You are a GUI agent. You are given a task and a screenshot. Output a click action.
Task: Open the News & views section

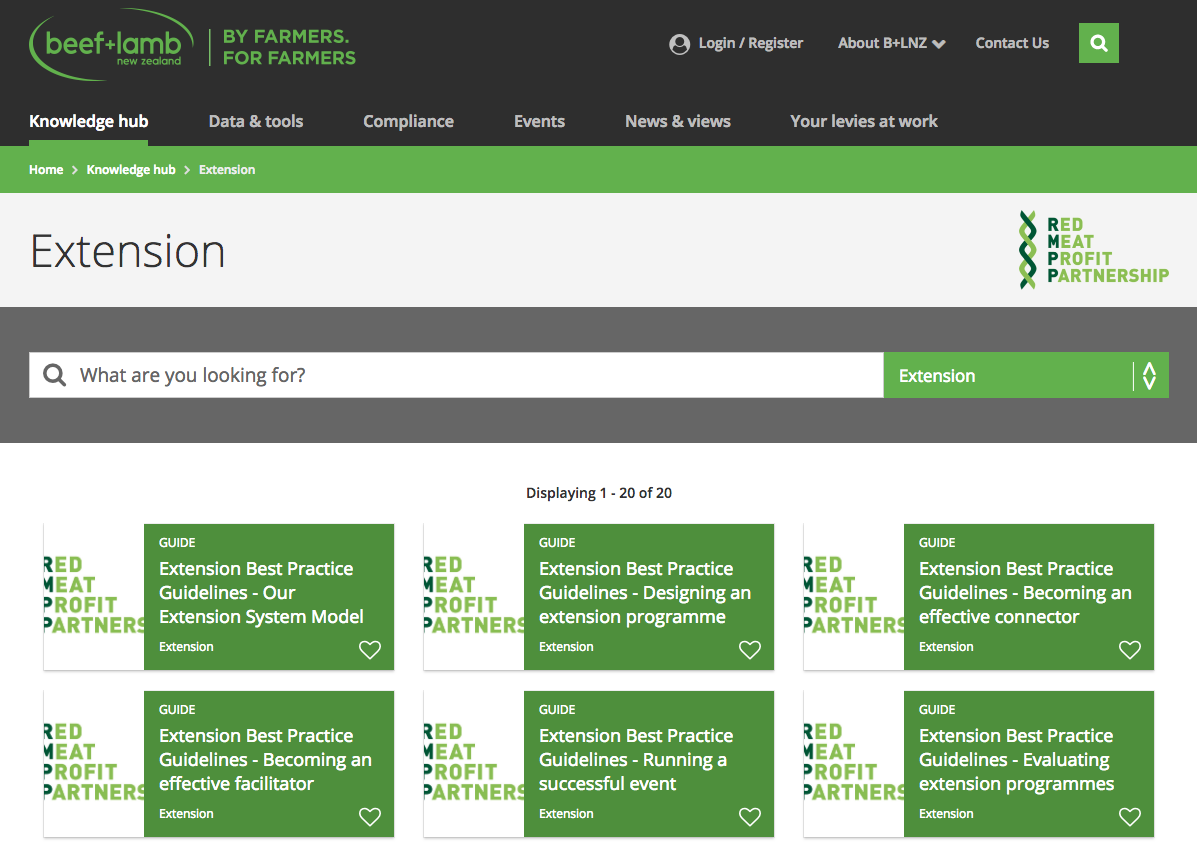[678, 121]
